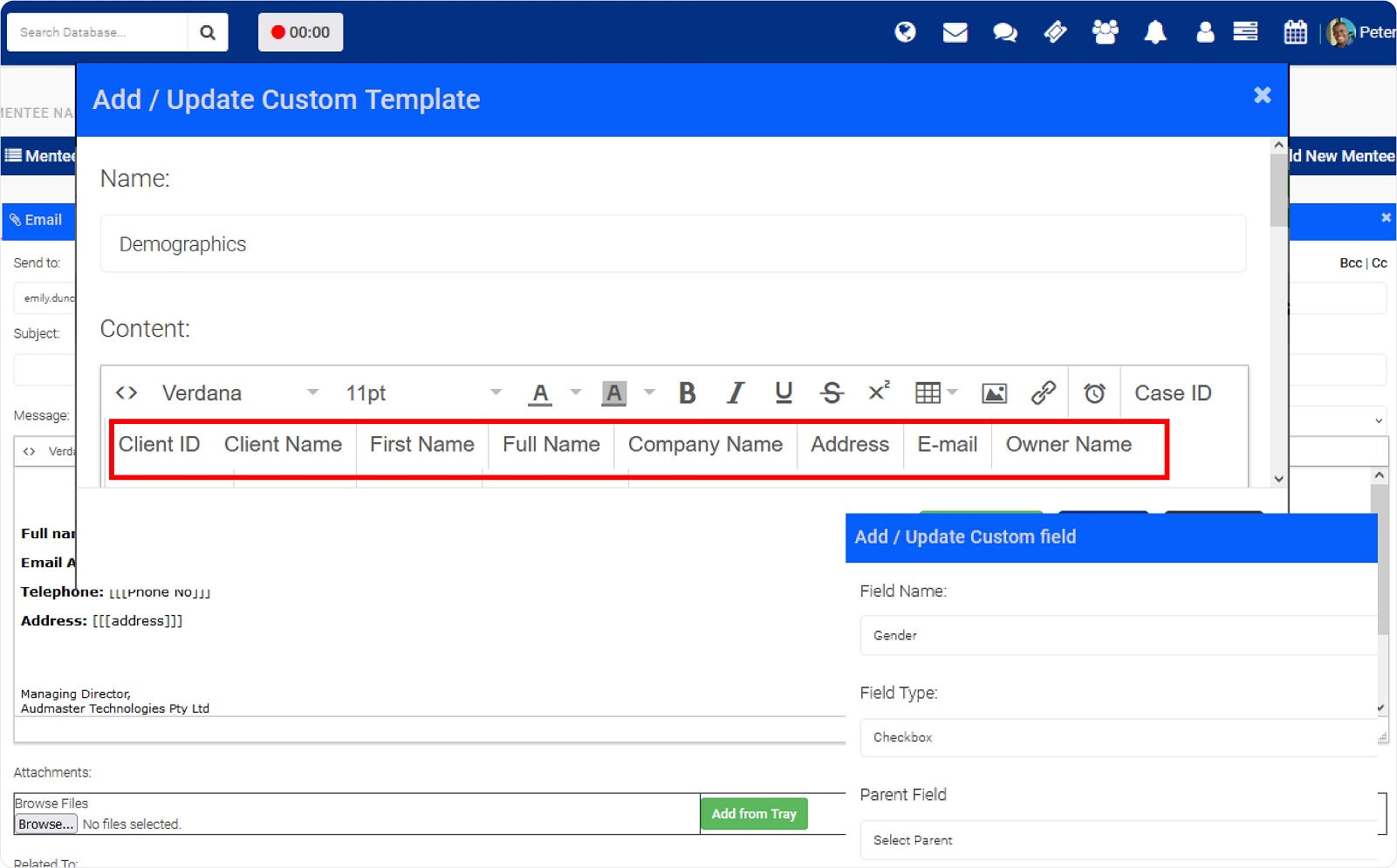Select the Email tab
This screenshot has height=868, width=1397.
[38, 220]
